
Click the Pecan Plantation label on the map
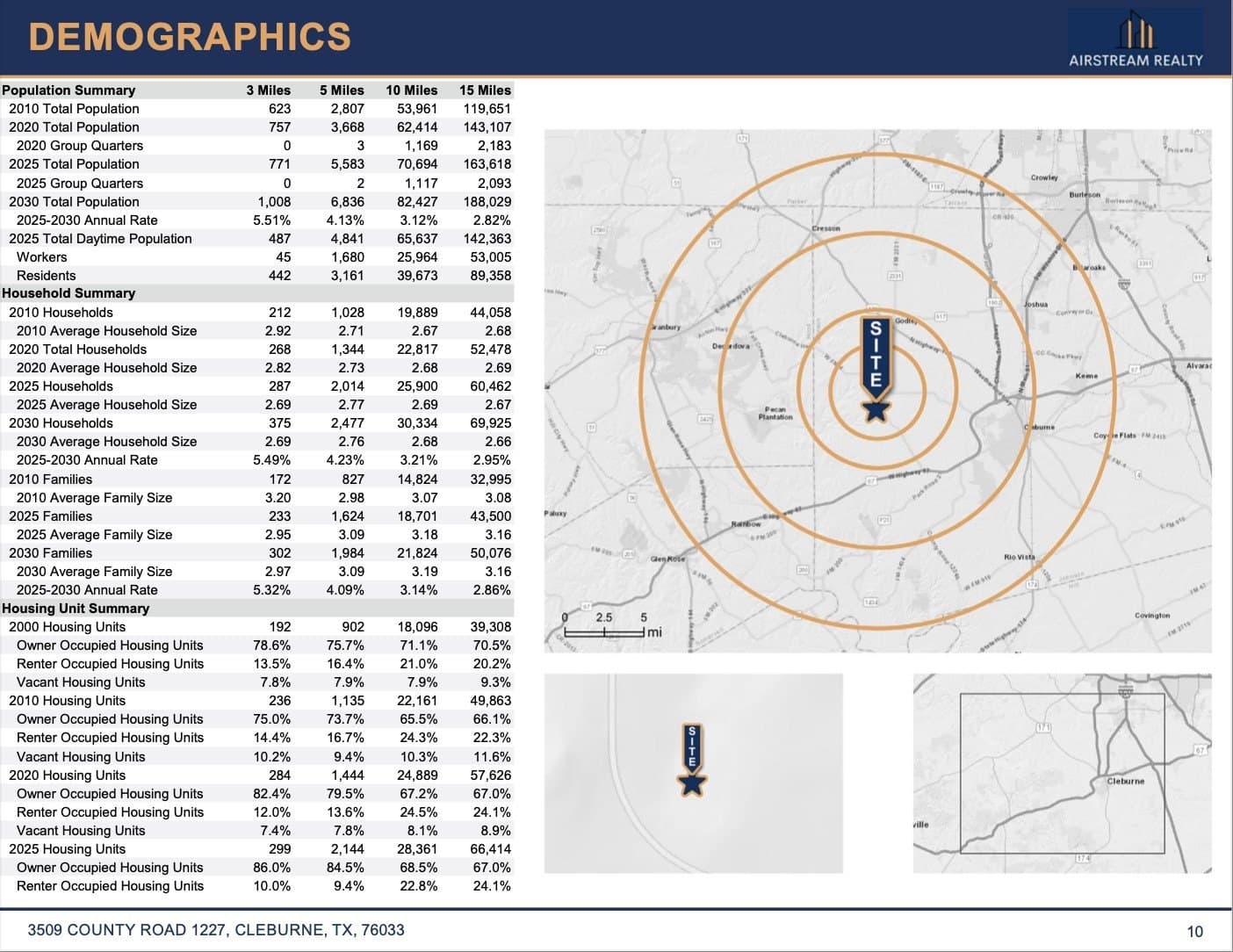[x=775, y=413]
